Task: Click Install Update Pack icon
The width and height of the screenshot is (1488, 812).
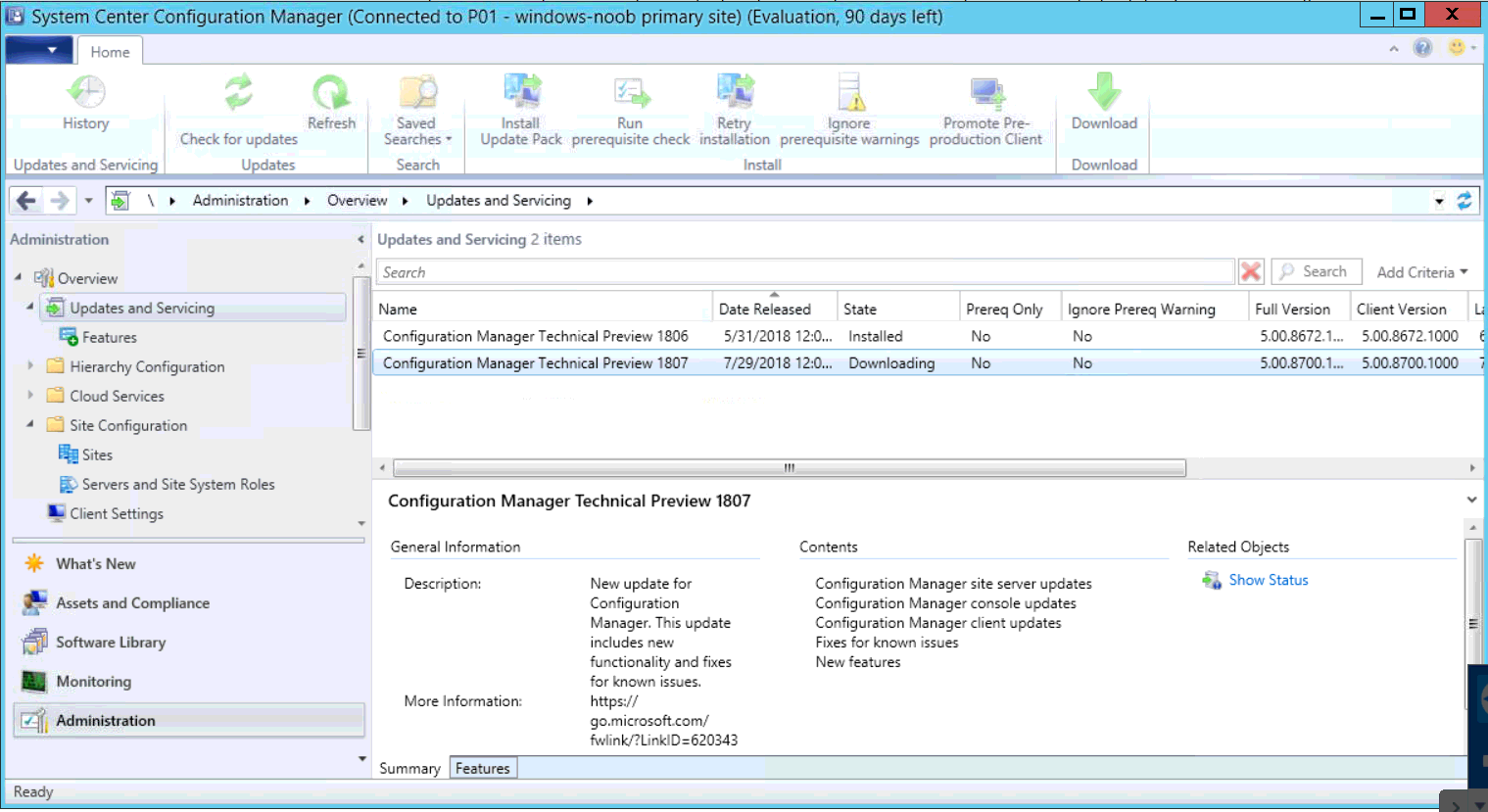Action: pos(521,91)
